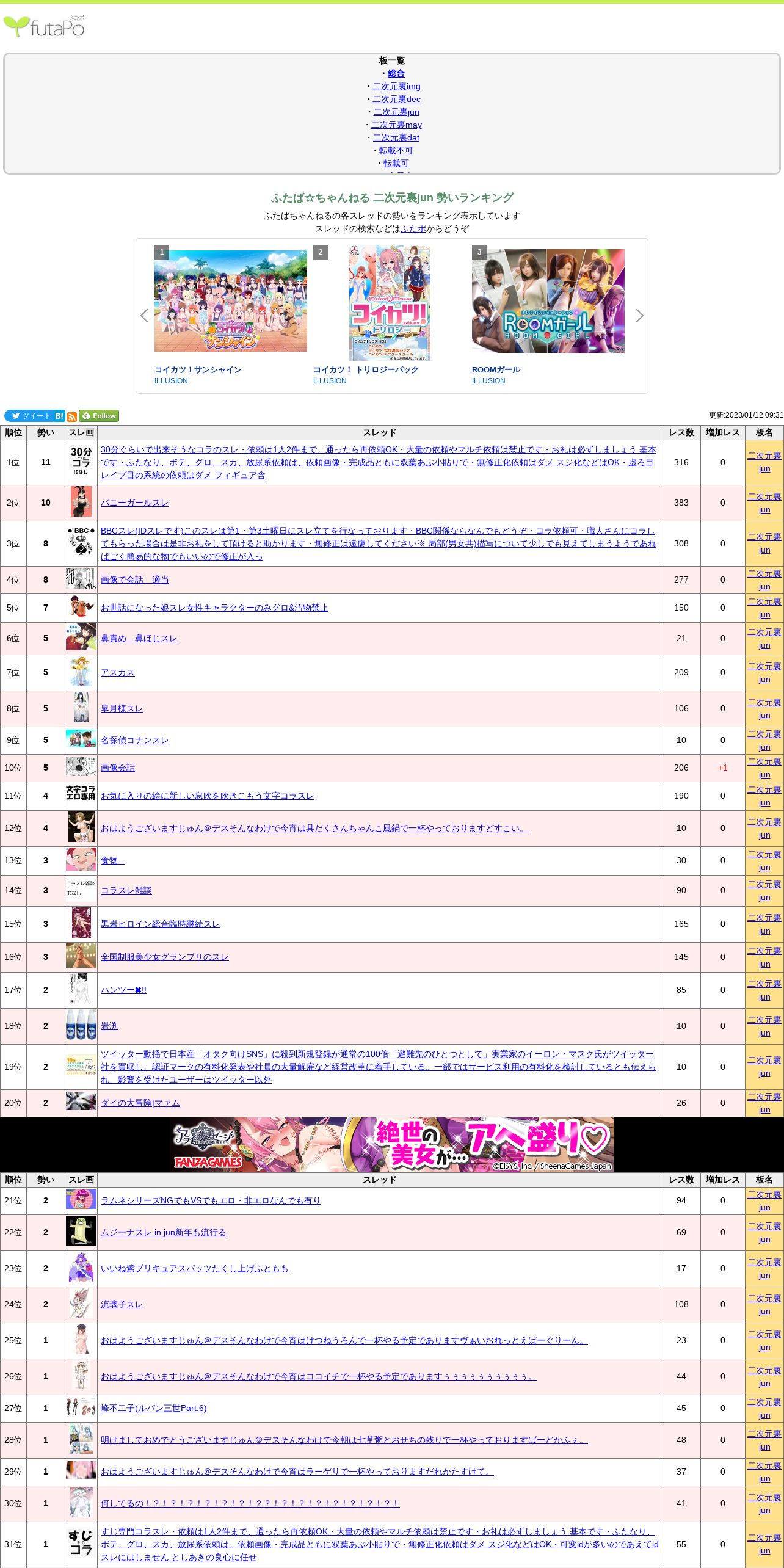Open コイカツ！サンシャイン product image

click(x=231, y=300)
